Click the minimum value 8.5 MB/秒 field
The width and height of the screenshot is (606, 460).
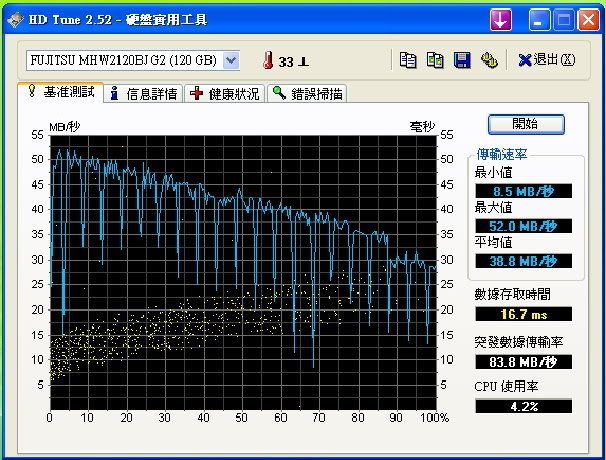coord(523,191)
